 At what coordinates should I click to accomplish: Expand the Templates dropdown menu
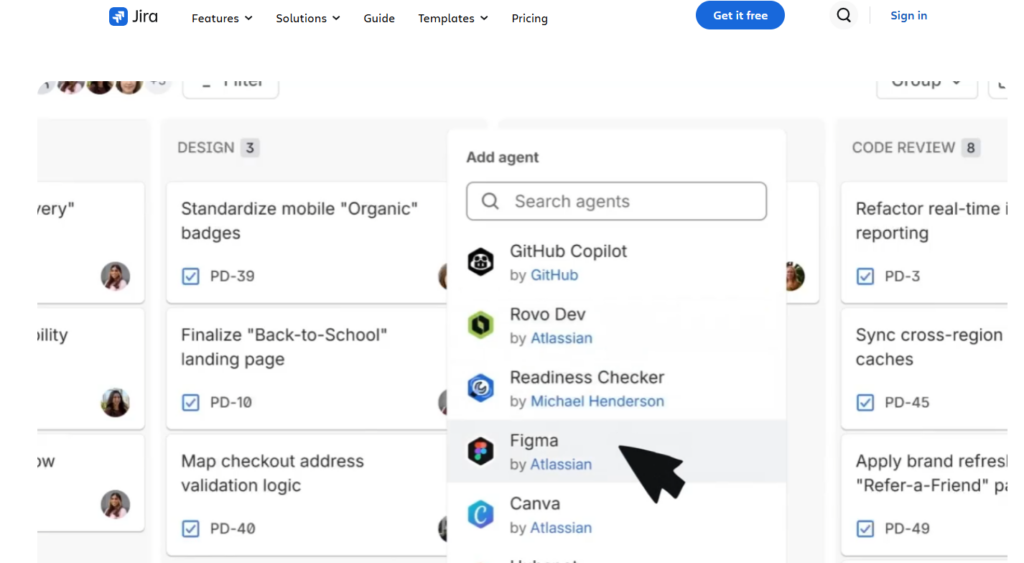(453, 18)
